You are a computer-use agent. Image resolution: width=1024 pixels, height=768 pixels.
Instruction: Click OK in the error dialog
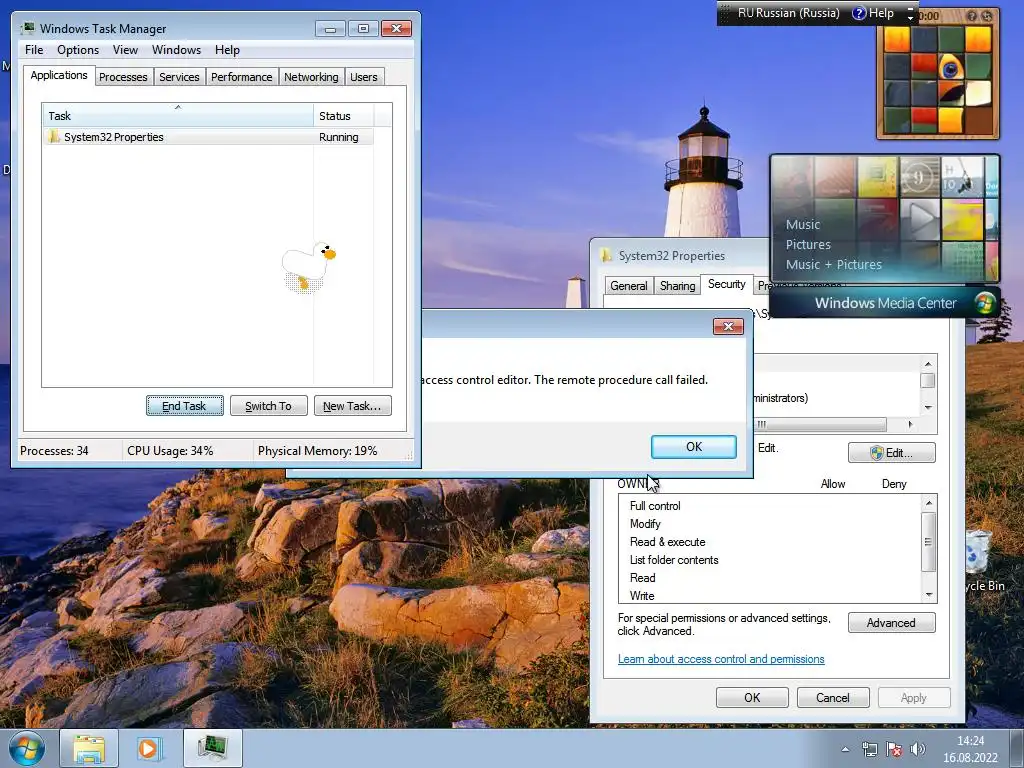click(694, 447)
